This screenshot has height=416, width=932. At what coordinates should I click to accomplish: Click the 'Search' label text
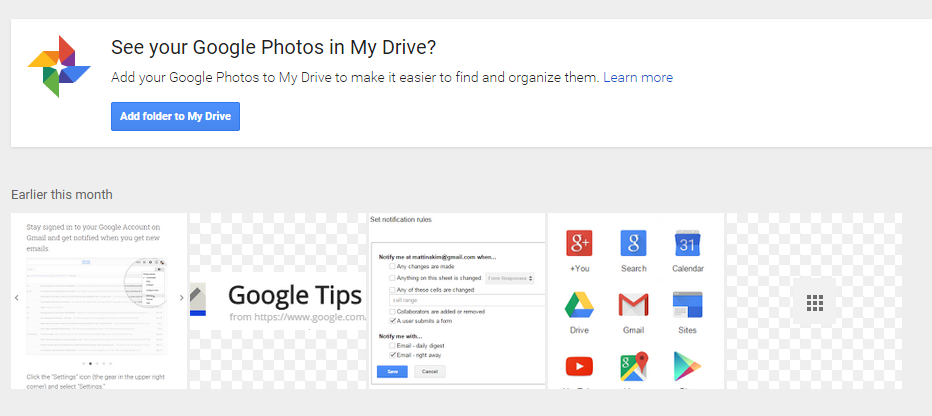634,269
